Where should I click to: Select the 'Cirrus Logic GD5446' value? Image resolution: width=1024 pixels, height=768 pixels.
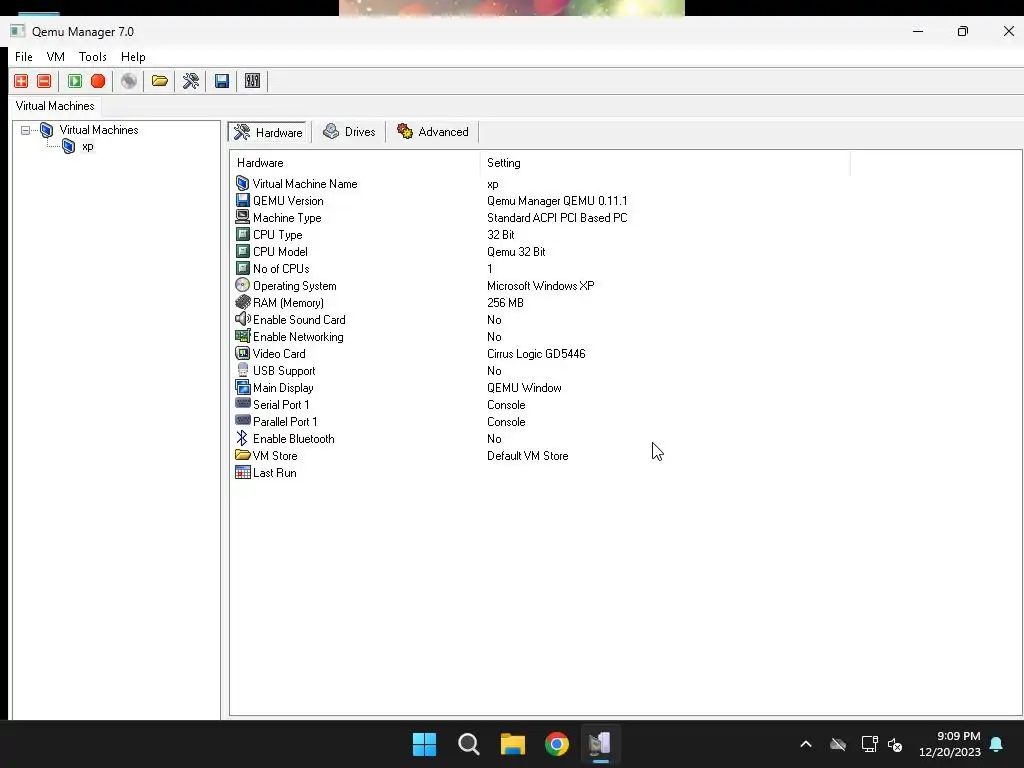536,354
